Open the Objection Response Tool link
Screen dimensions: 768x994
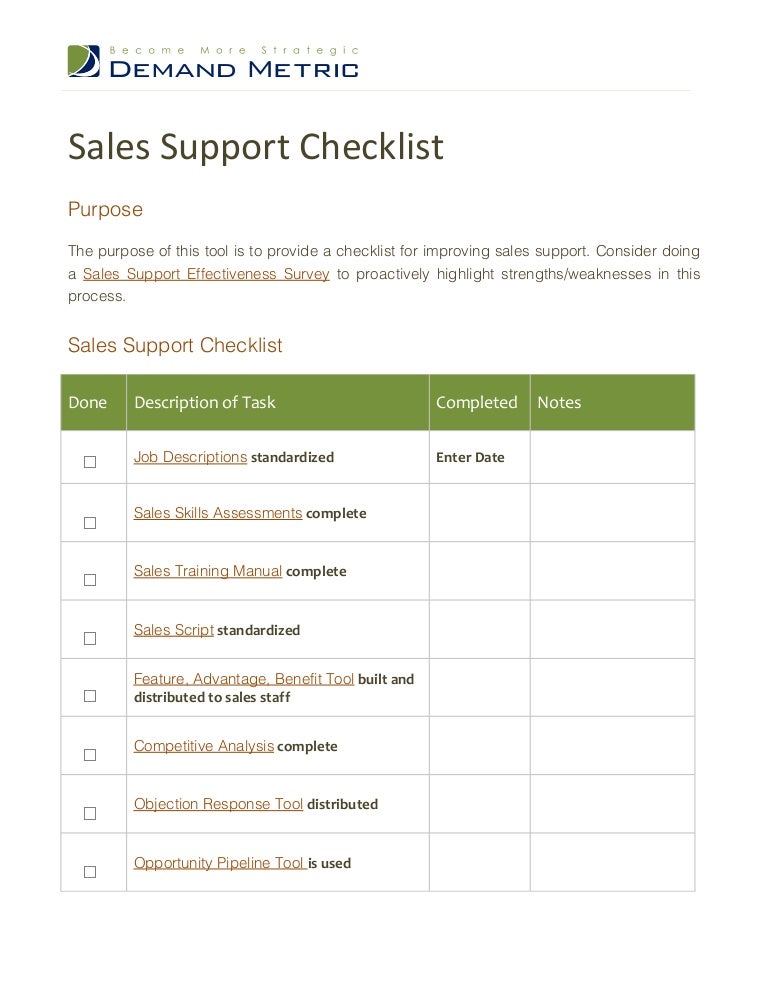(x=218, y=804)
